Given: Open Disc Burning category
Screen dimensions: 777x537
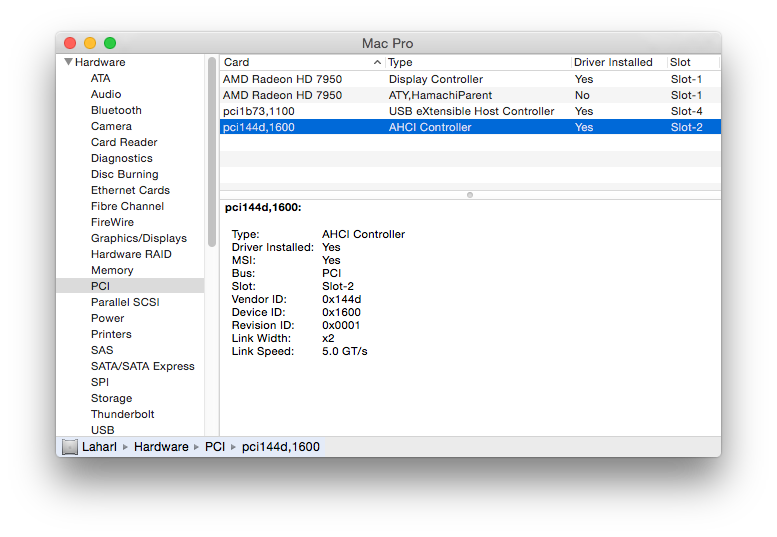Looking at the screenshot, I should point(125,174).
